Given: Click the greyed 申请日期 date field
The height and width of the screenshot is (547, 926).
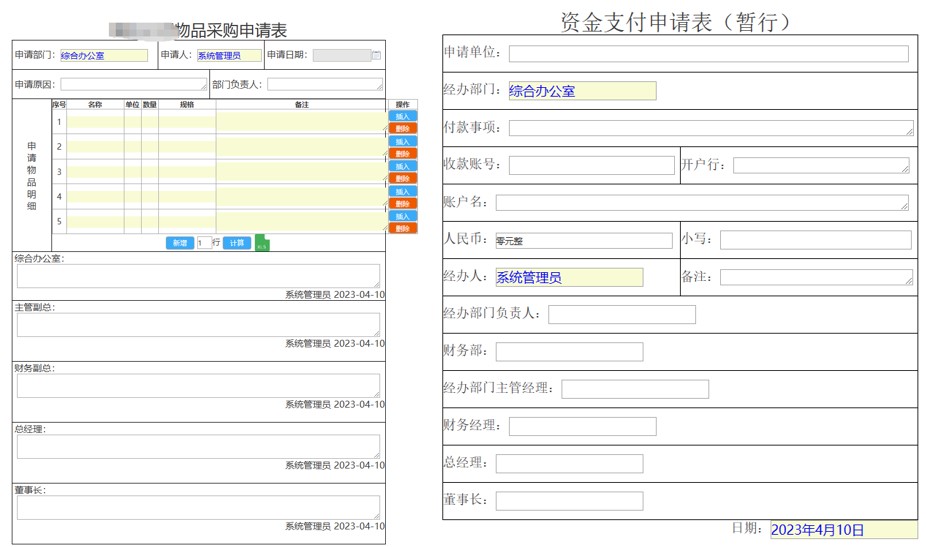Looking at the screenshot, I should [x=342, y=55].
